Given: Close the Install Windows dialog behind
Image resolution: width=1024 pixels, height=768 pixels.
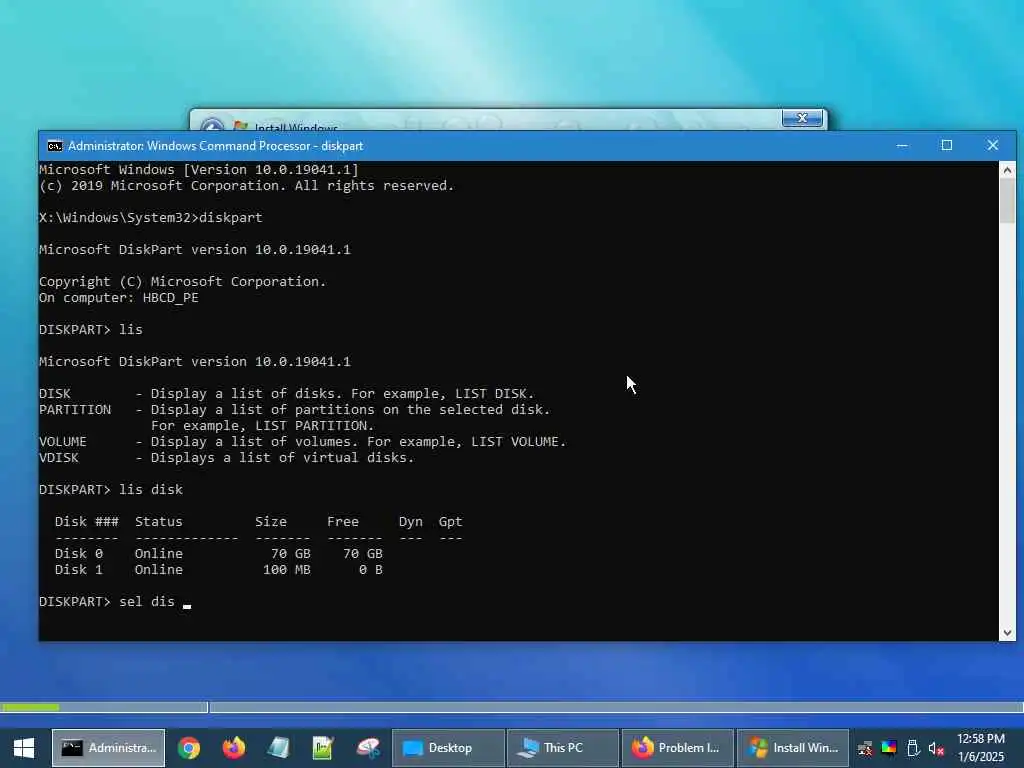Looking at the screenshot, I should pos(802,118).
